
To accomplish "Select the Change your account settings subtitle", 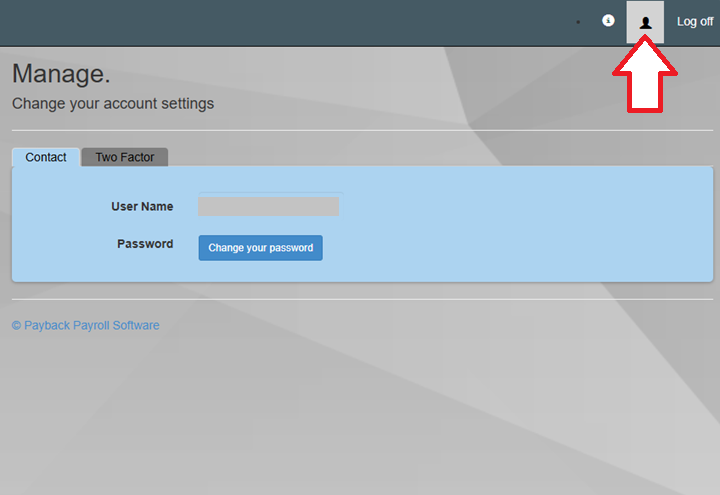I will 113,103.
